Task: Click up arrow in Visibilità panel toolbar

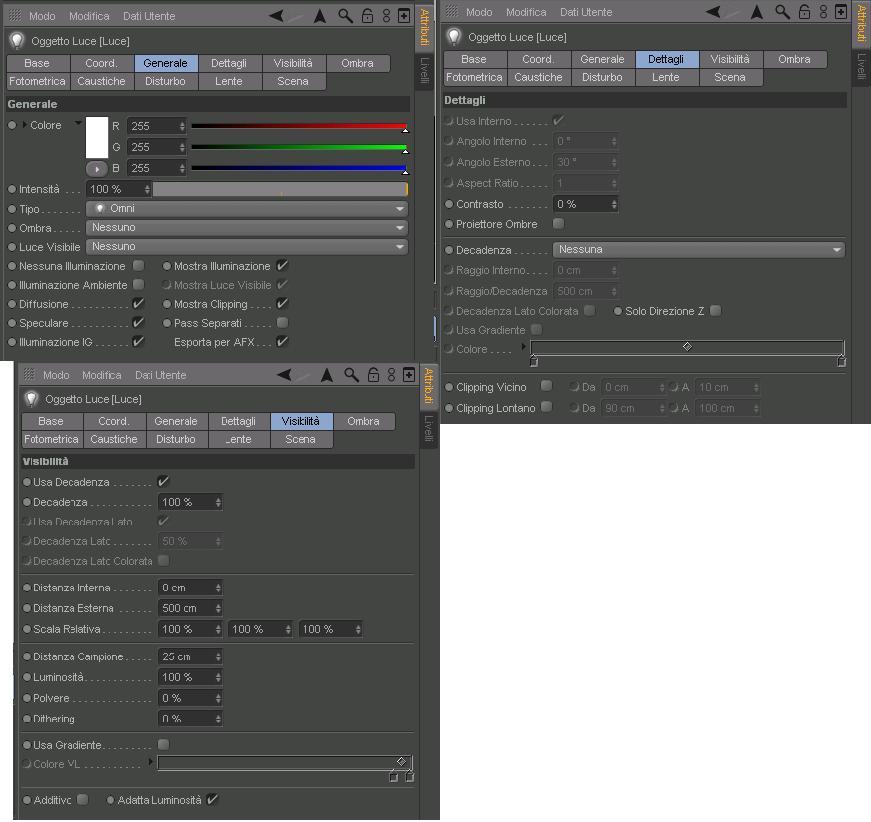Action: [x=327, y=375]
